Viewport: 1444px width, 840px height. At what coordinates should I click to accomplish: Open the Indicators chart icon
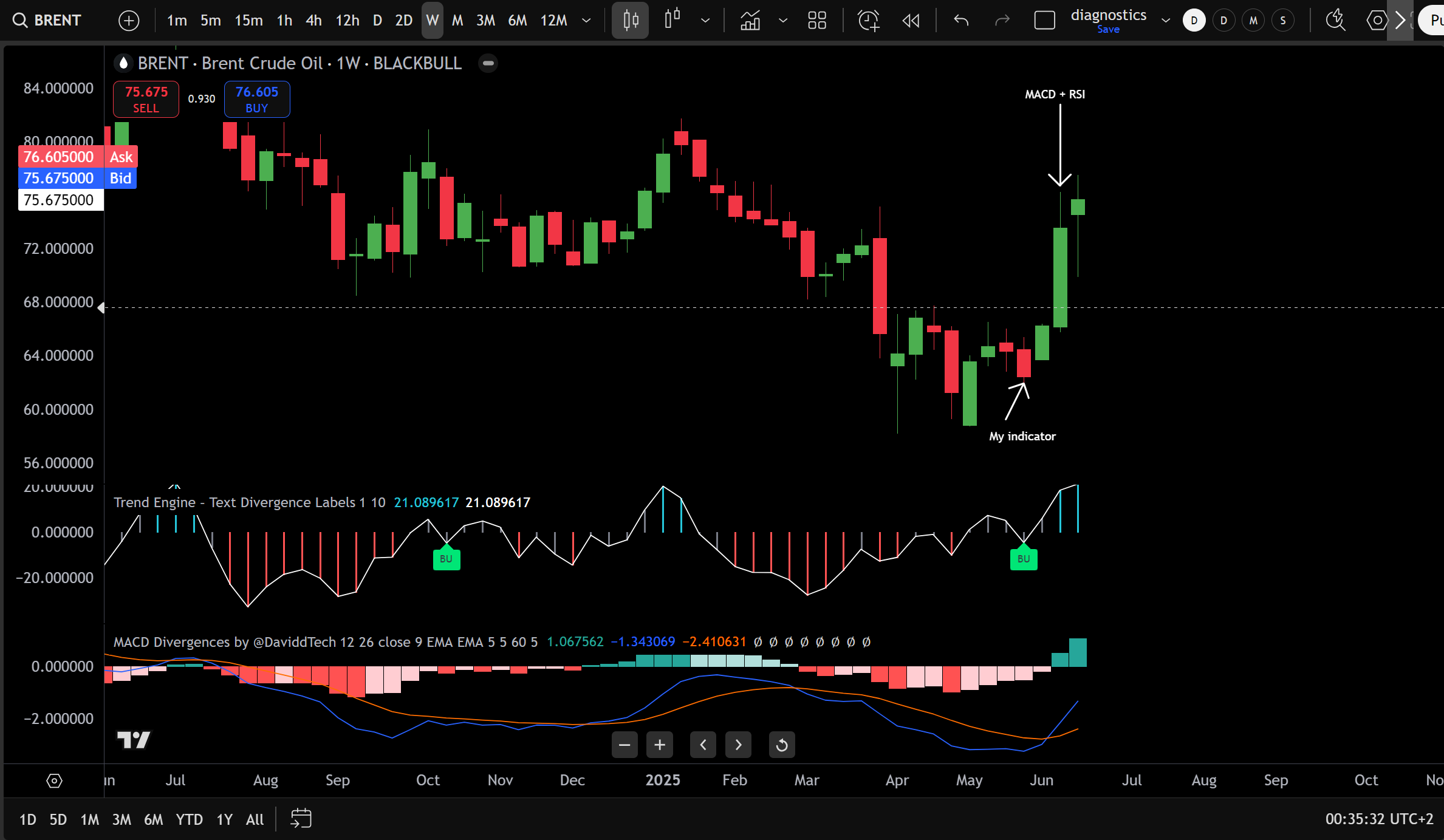[750, 21]
